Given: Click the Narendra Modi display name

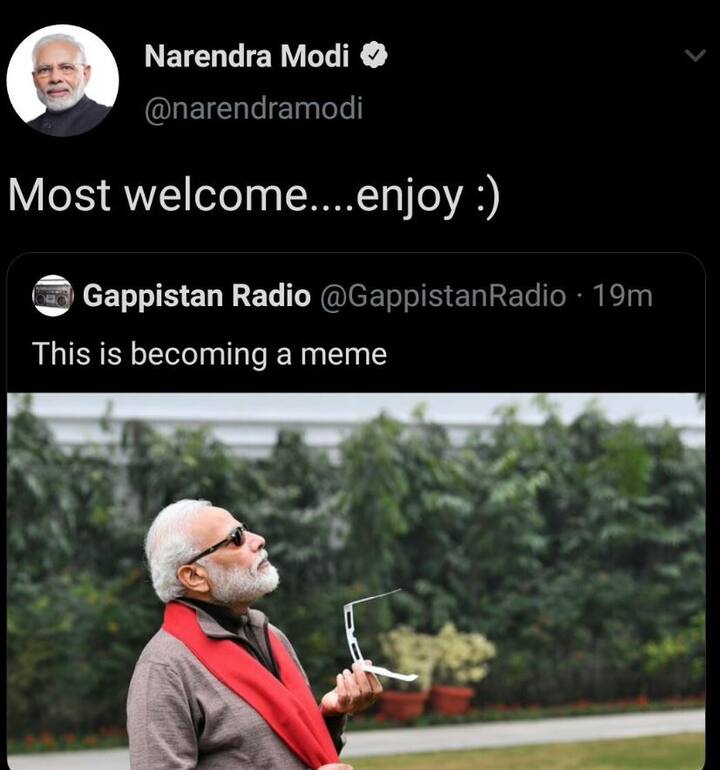Looking at the screenshot, I should 246,57.
